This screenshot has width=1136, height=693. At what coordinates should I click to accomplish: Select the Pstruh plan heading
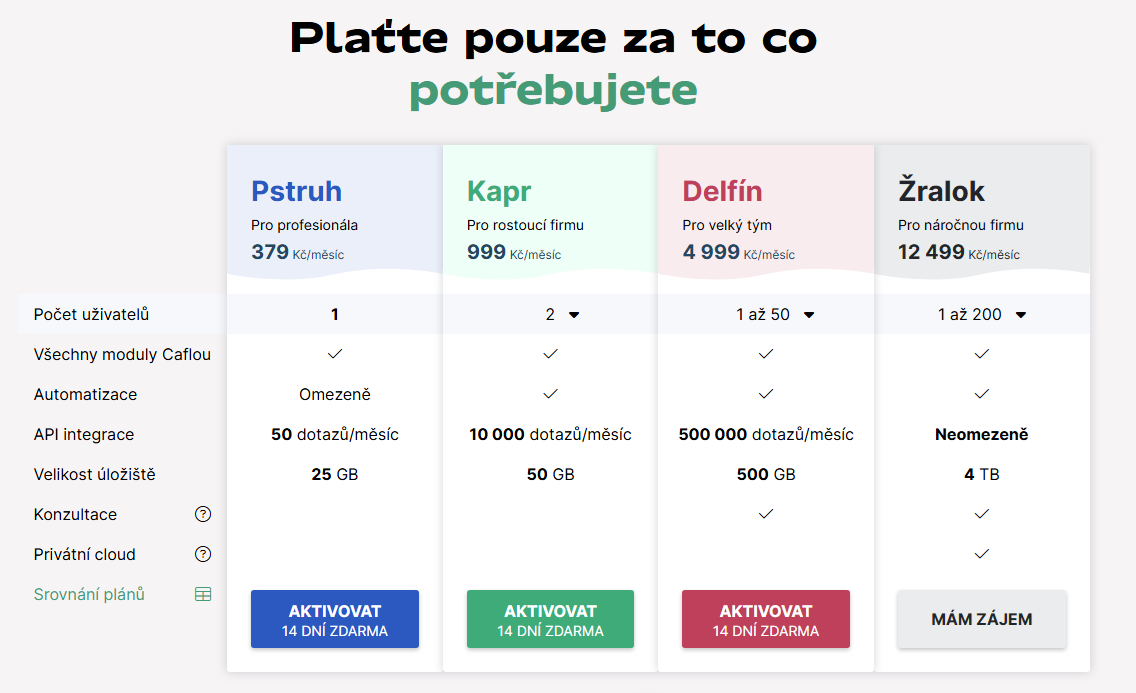point(296,191)
